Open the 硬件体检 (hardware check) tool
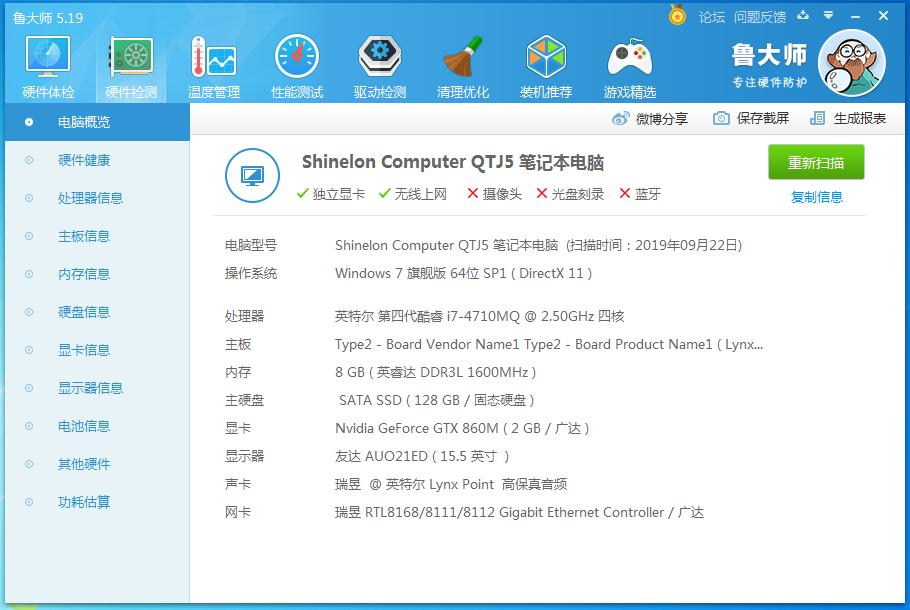The height and width of the screenshot is (610, 910). pos(47,65)
